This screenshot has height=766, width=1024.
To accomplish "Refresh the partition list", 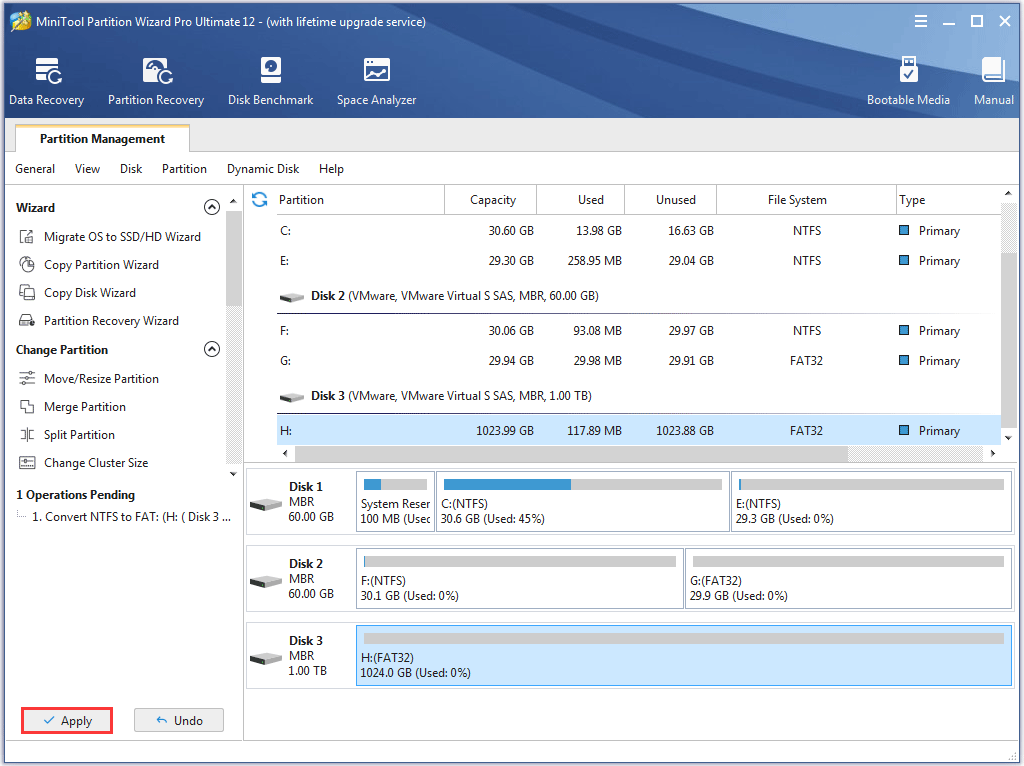I will [259, 199].
